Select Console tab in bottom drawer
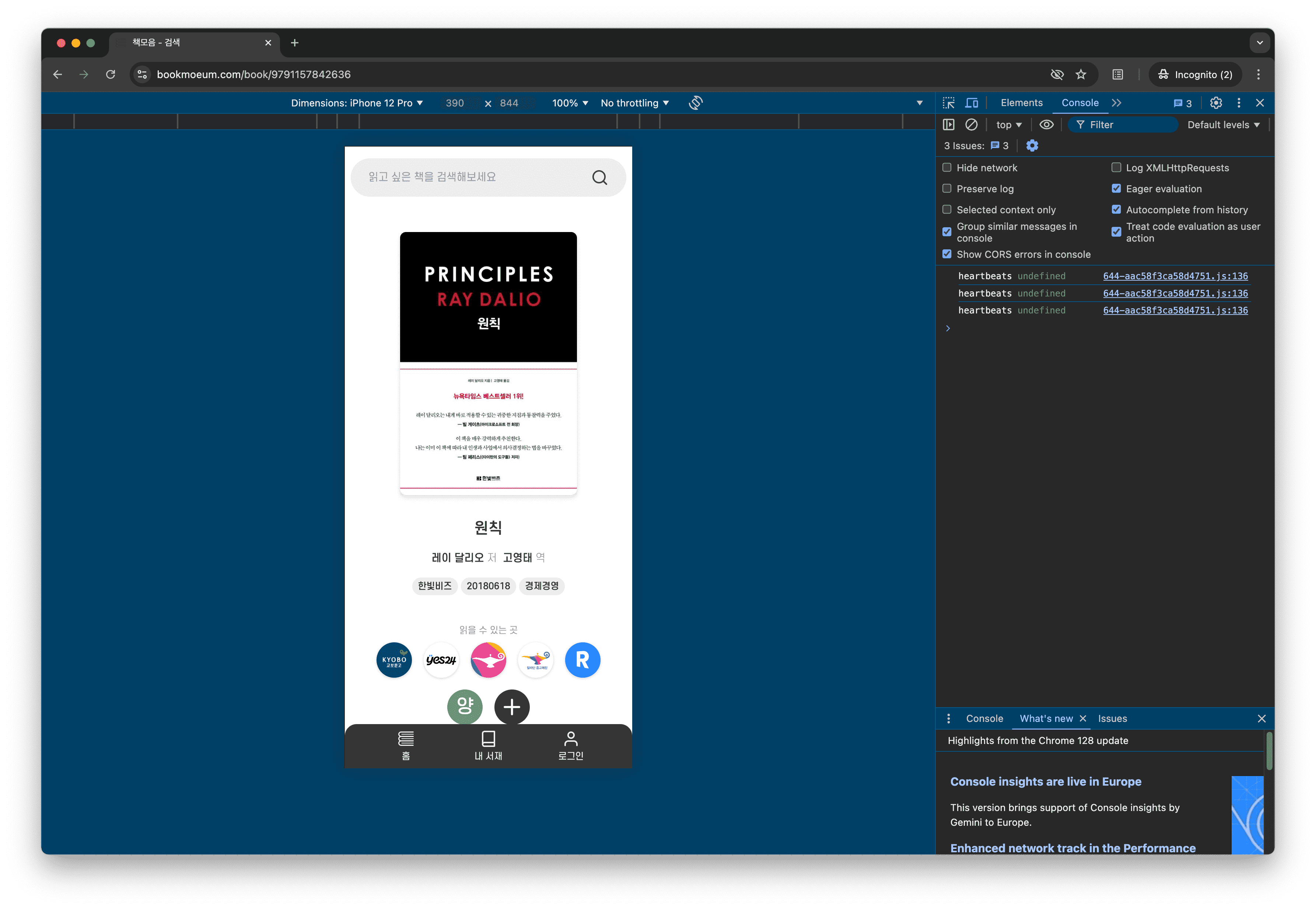 pyautogui.click(x=984, y=719)
